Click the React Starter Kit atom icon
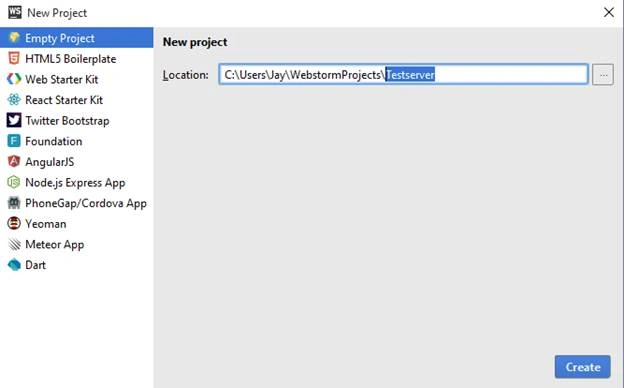This screenshot has height=388, width=624. tap(14, 99)
